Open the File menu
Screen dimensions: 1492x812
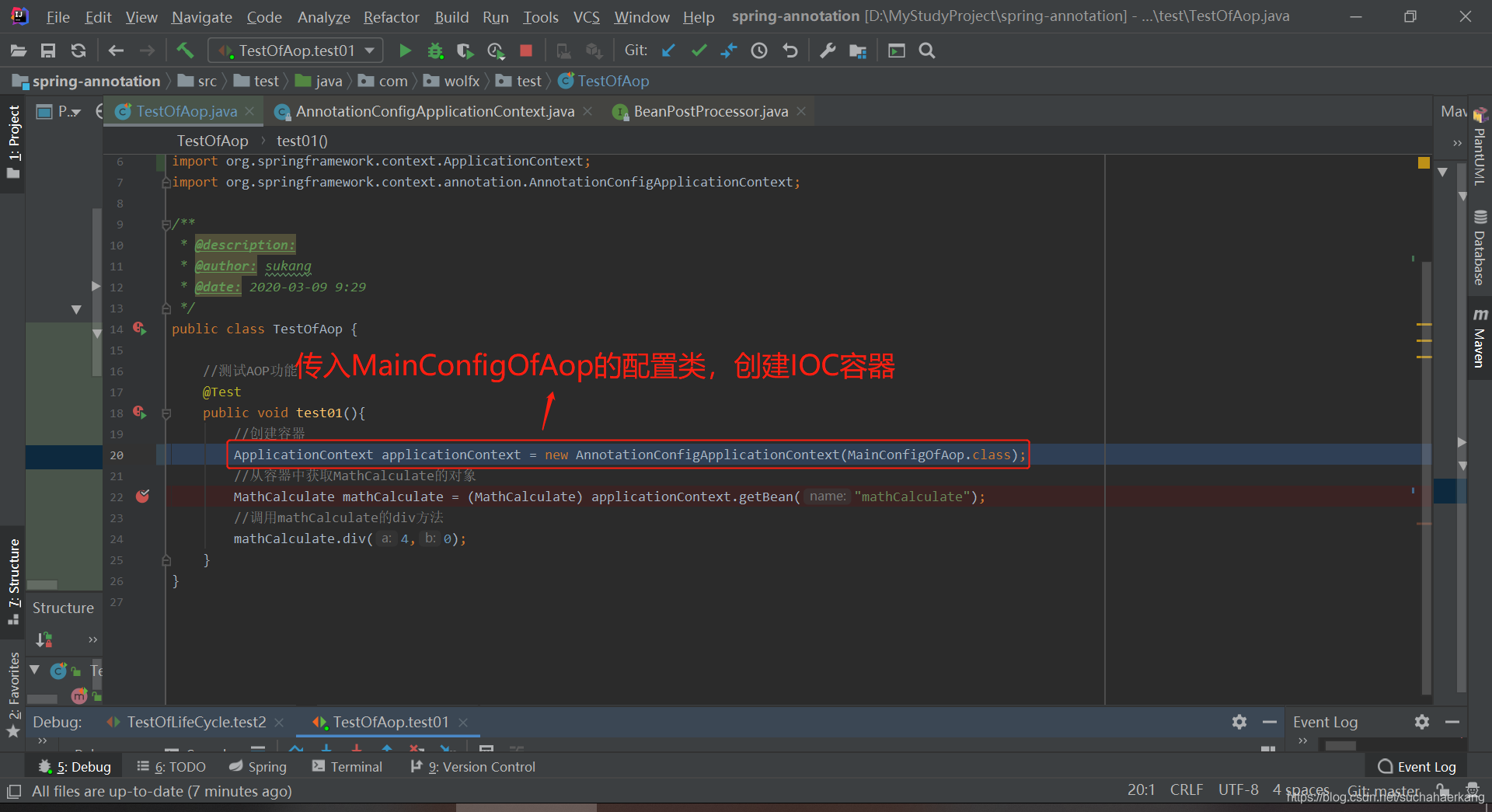point(58,16)
